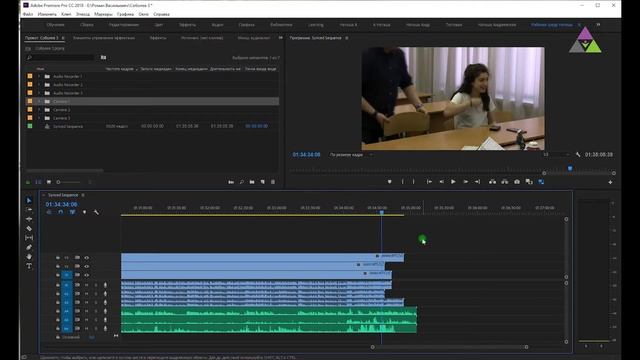This screenshot has width=640, height=360.
Task: Open the Клип menu
Action: [66, 14]
